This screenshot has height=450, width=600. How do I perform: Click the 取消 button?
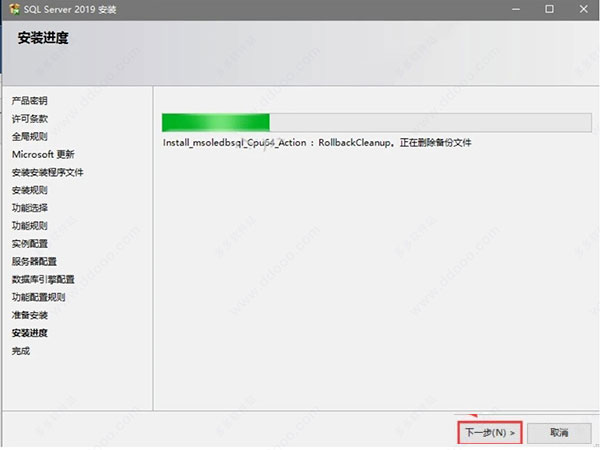point(559,433)
